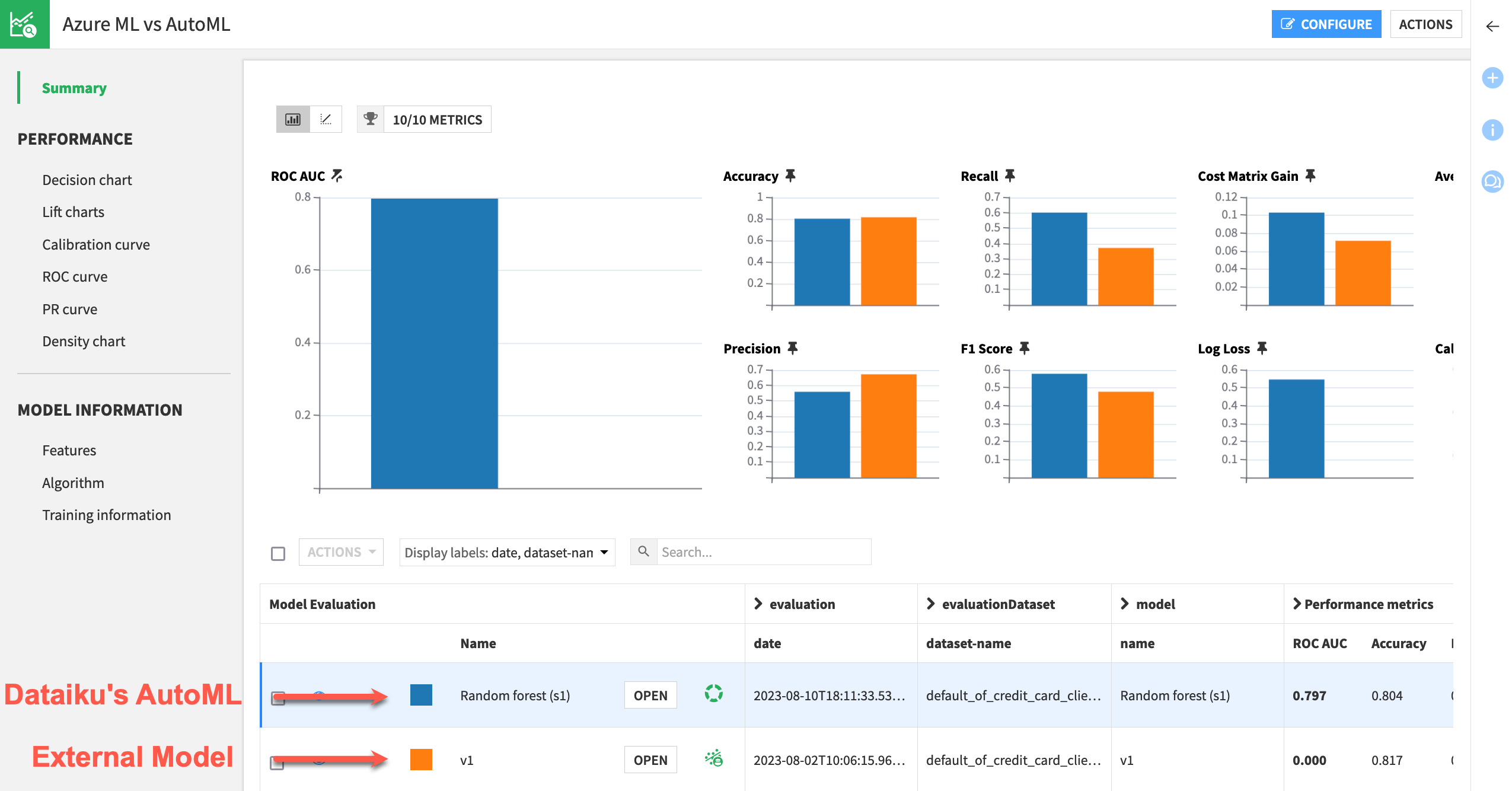Open Calibration curve section
Image resolution: width=1512 pixels, height=791 pixels.
pyautogui.click(x=96, y=244)
